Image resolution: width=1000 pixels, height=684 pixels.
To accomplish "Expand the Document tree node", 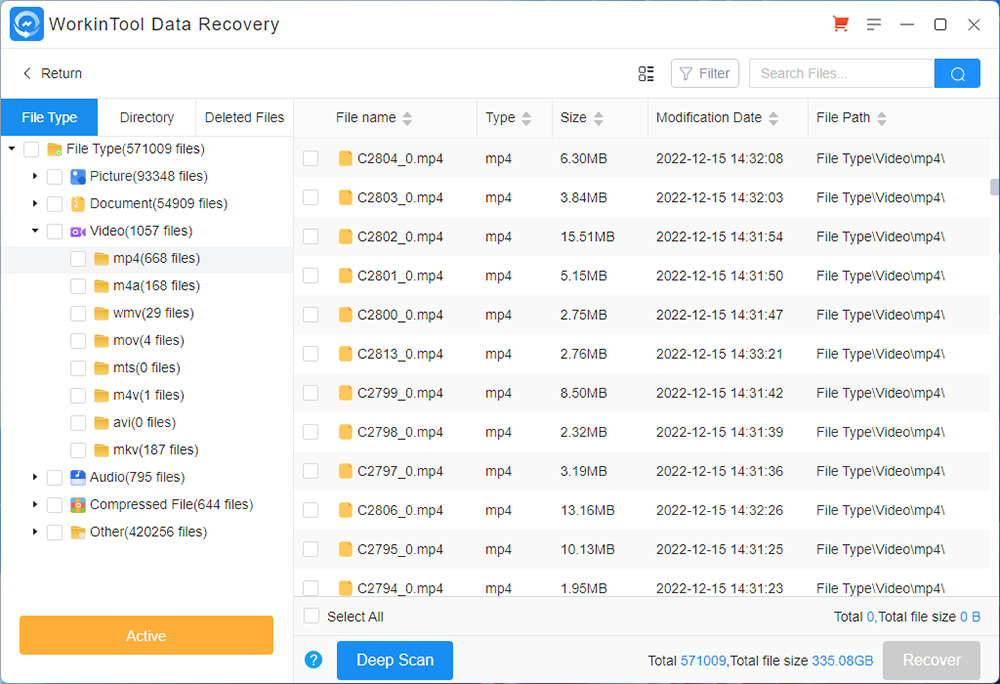I will [x=35, y=203].
